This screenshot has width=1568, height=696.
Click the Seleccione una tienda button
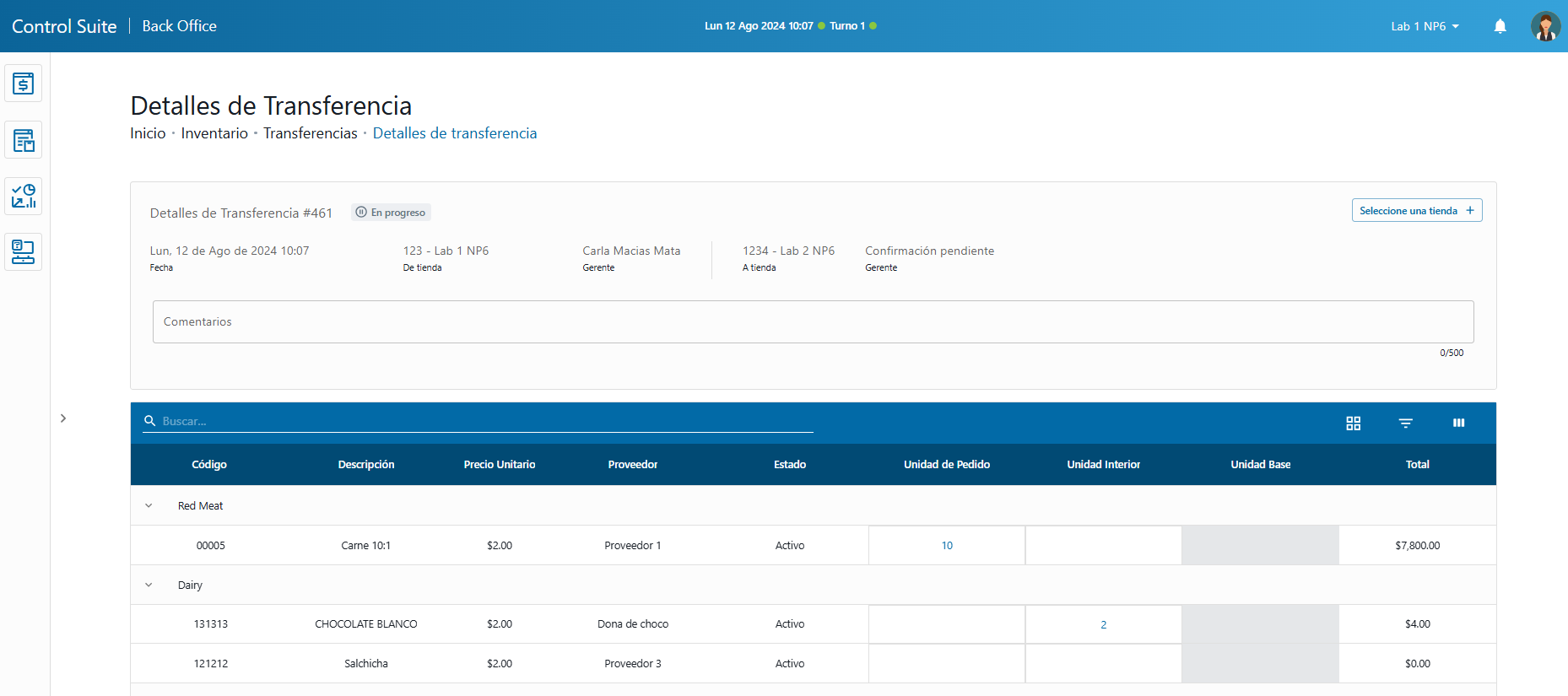(x=1416, y=211)
